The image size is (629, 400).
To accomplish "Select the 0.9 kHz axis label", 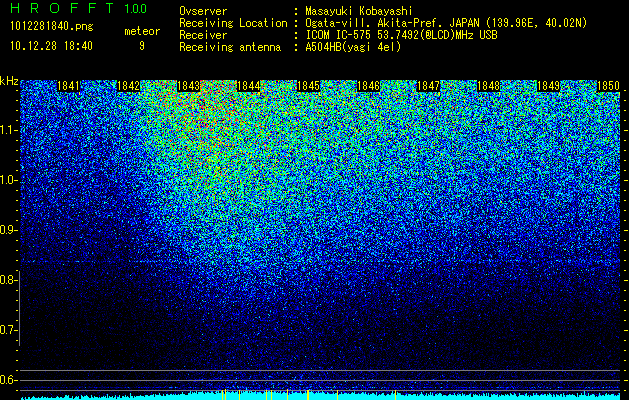I will 8,230.
